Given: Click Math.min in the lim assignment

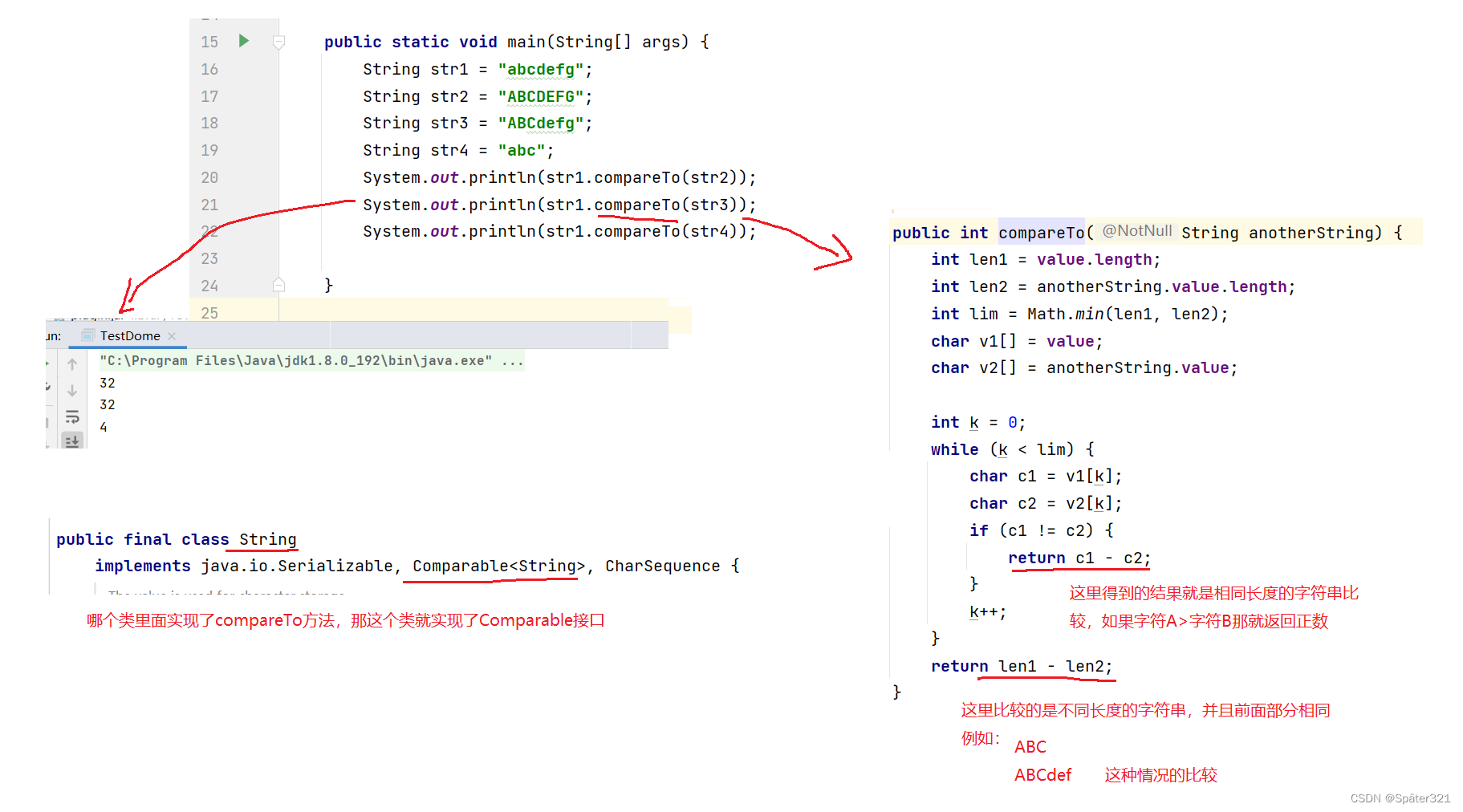Looking at the screenshot, I should click(1066, 315).
